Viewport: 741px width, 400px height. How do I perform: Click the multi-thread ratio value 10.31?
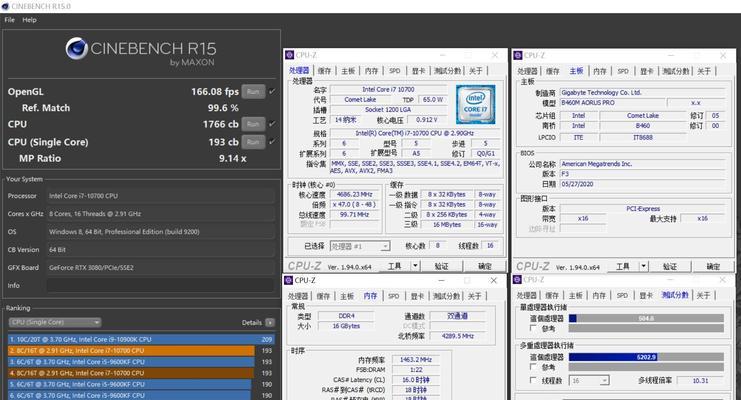click(x=700, y=381)
